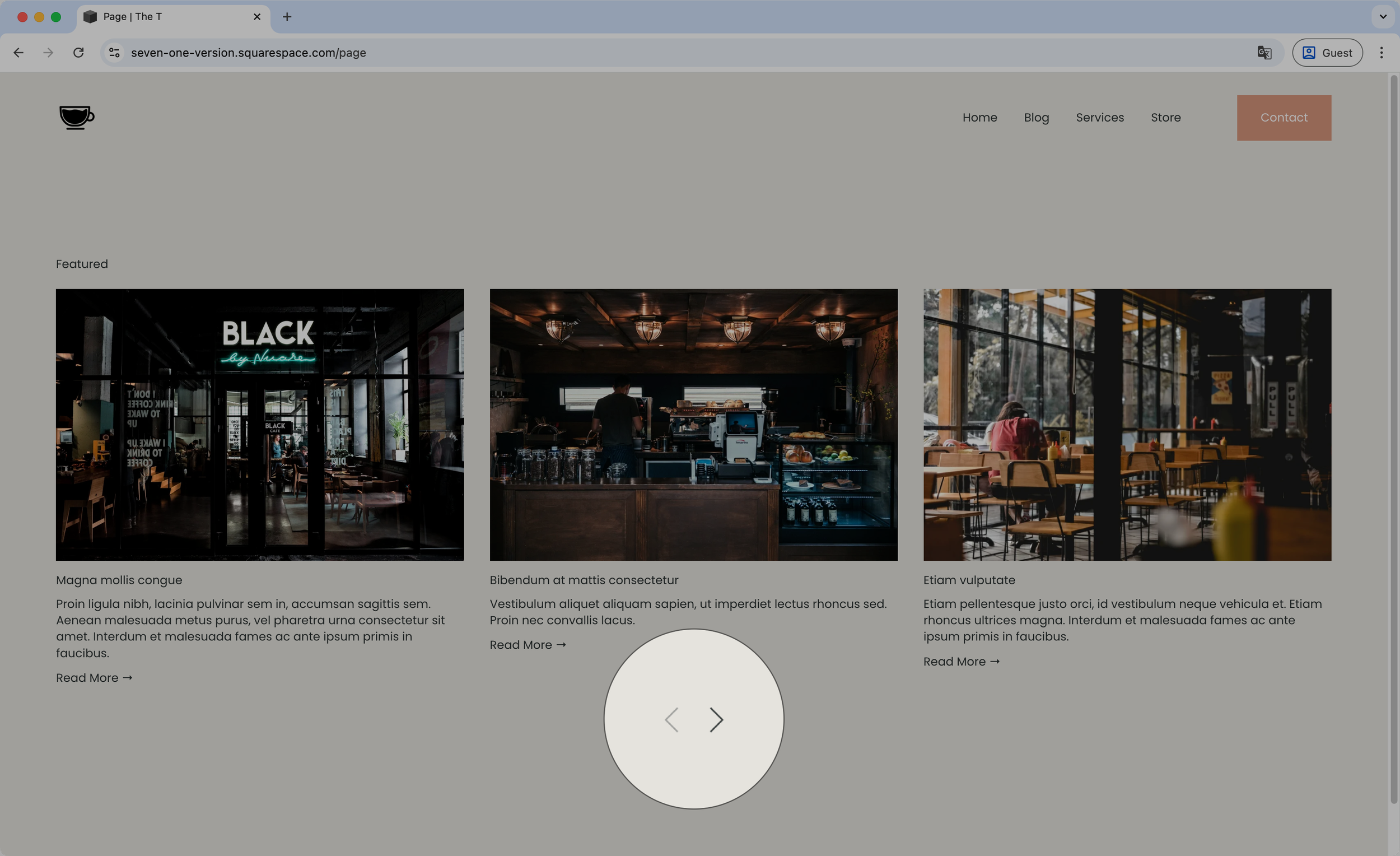Select the Store navigation link
This screenshot has height=856, width=1400.
pyautogui.click(x=1165, y=118)
